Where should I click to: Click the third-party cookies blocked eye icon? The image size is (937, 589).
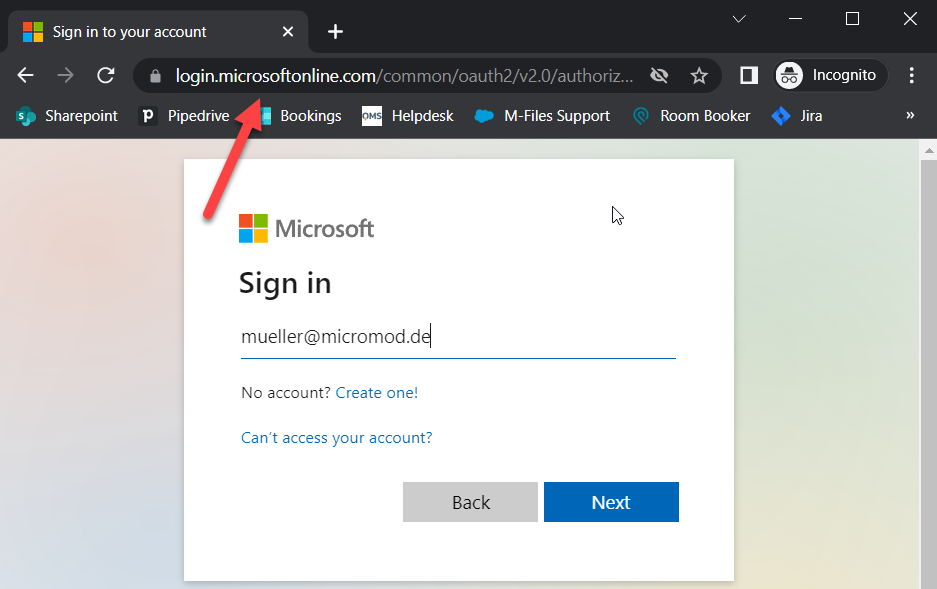[658, 76]
